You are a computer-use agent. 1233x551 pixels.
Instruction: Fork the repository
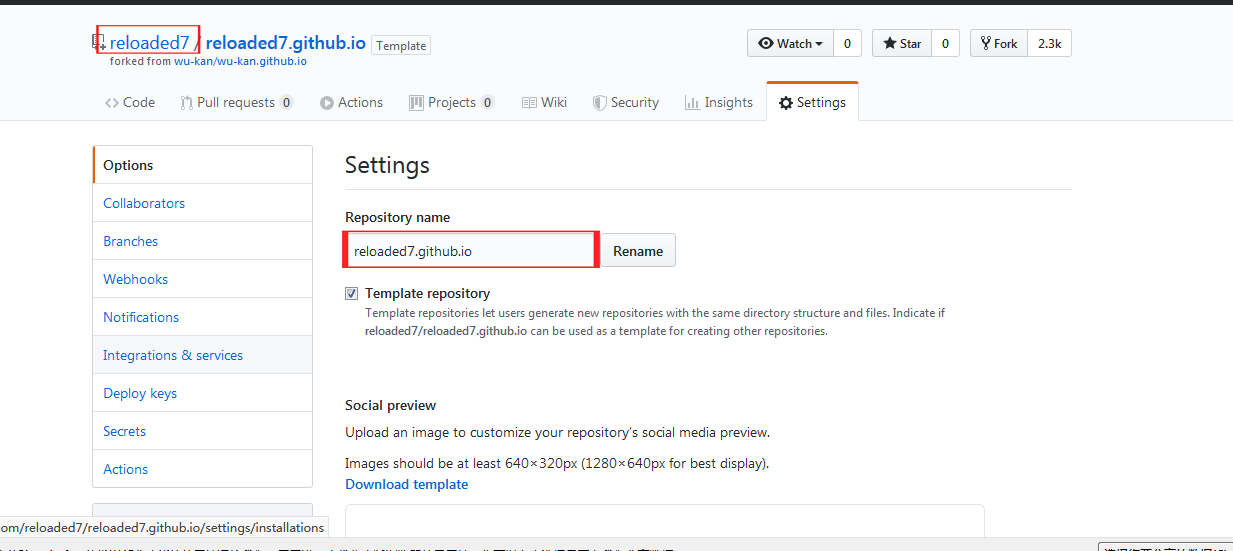[x=998, y=43]
